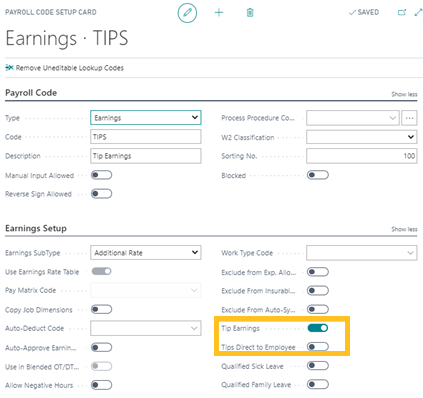Open card in new window icon
The width and height of the screenshot is (423, 398).
402,12
